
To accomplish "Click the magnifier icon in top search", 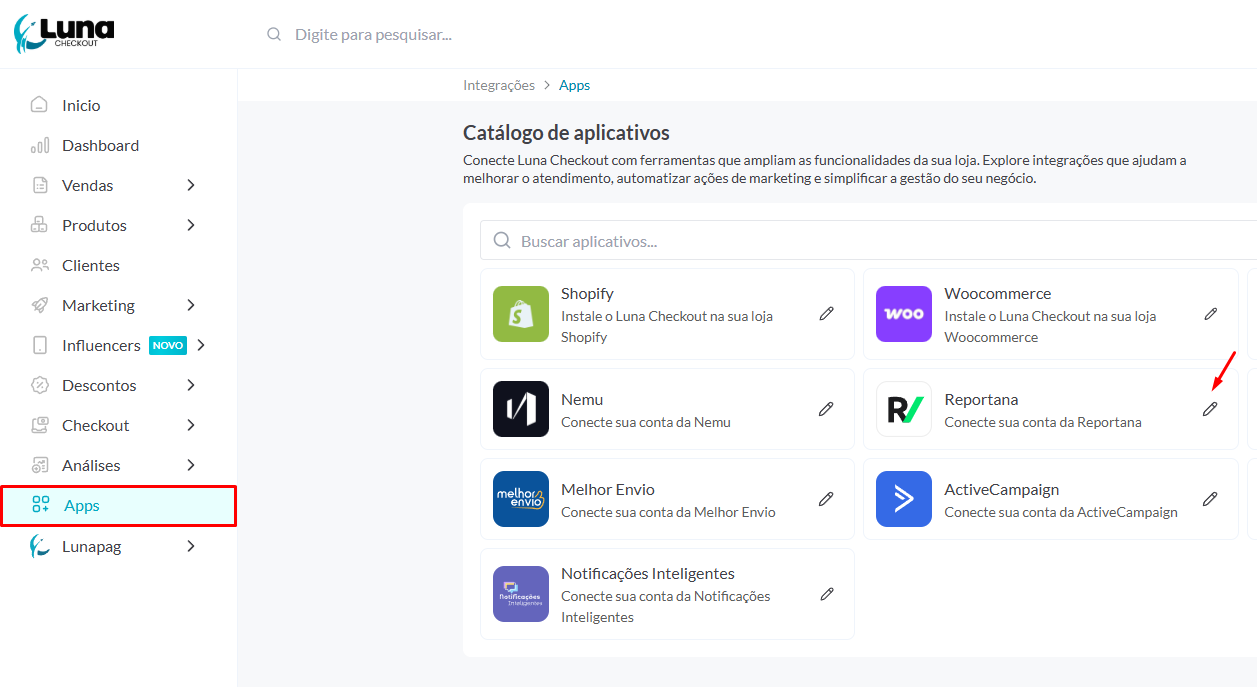I will (274, 34).
